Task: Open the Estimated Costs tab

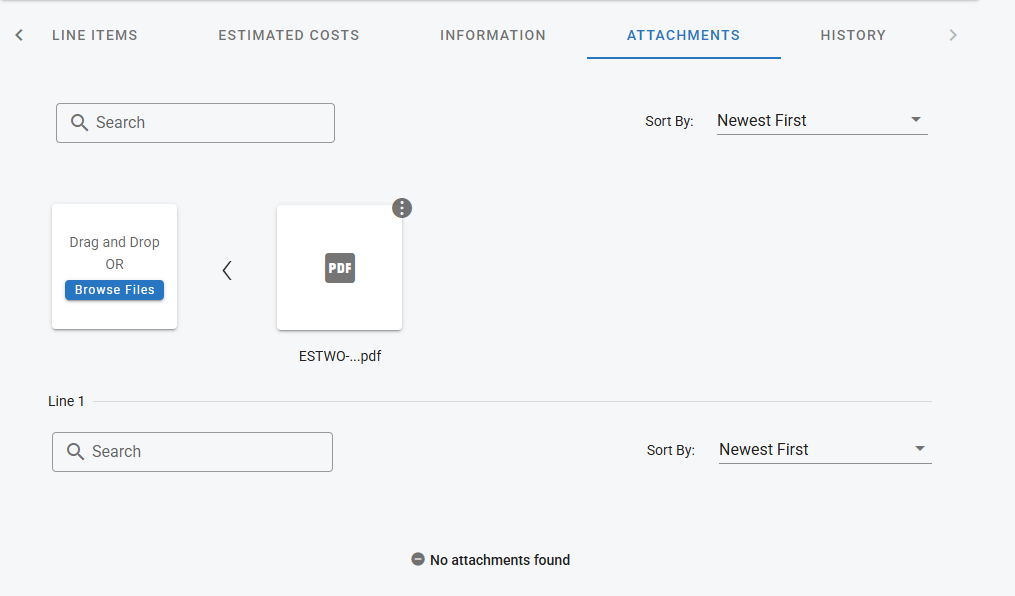Action: click(289, 35)
